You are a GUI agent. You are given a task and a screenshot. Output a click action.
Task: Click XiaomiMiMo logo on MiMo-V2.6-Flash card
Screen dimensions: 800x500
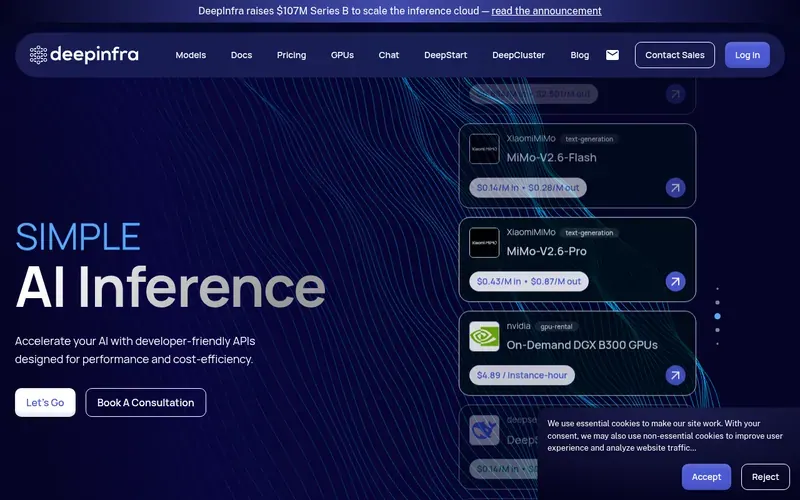(x=484, y=148)
